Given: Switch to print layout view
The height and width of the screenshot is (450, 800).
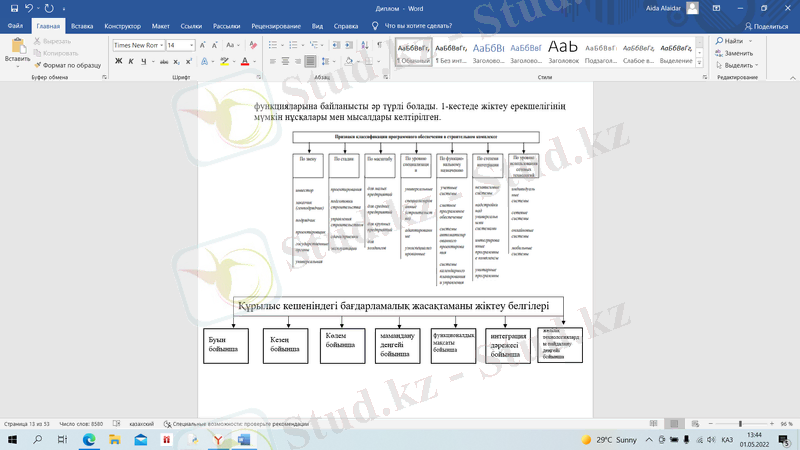Looking at the screenshot, I should click(x=674, y=424).
